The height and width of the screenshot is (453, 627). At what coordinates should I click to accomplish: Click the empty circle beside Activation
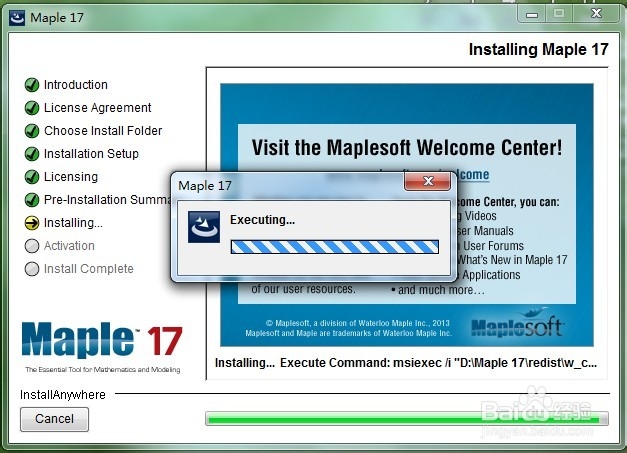coord(32,246)
